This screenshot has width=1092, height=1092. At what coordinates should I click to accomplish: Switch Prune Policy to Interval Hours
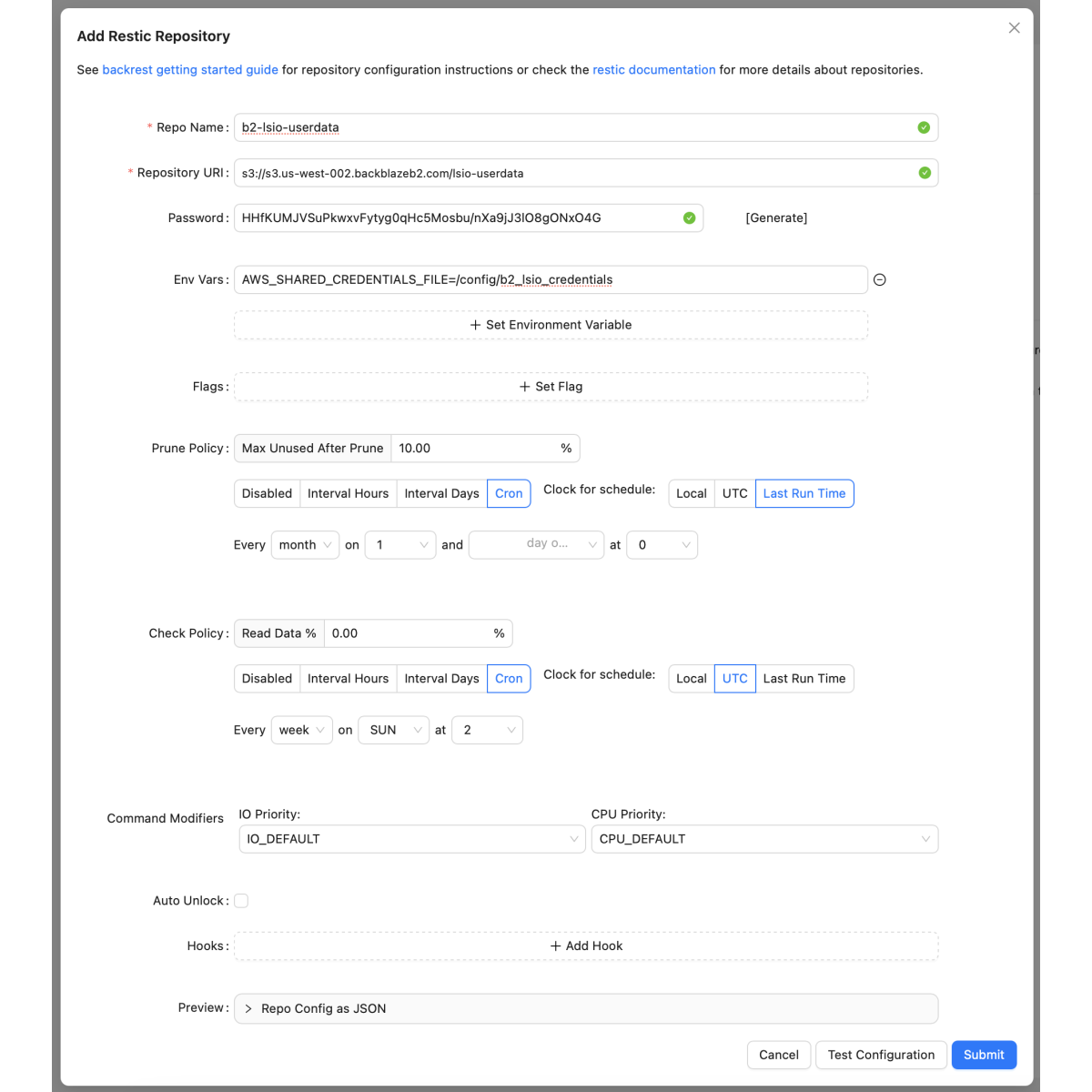[348, 493]
